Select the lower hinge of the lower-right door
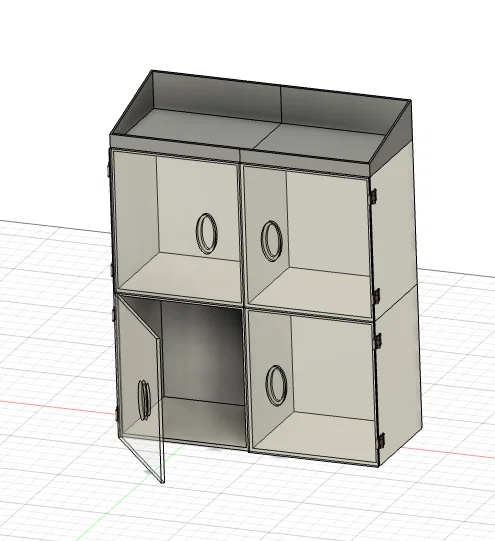This screenshot has height=541, width=495. point(381,440)
